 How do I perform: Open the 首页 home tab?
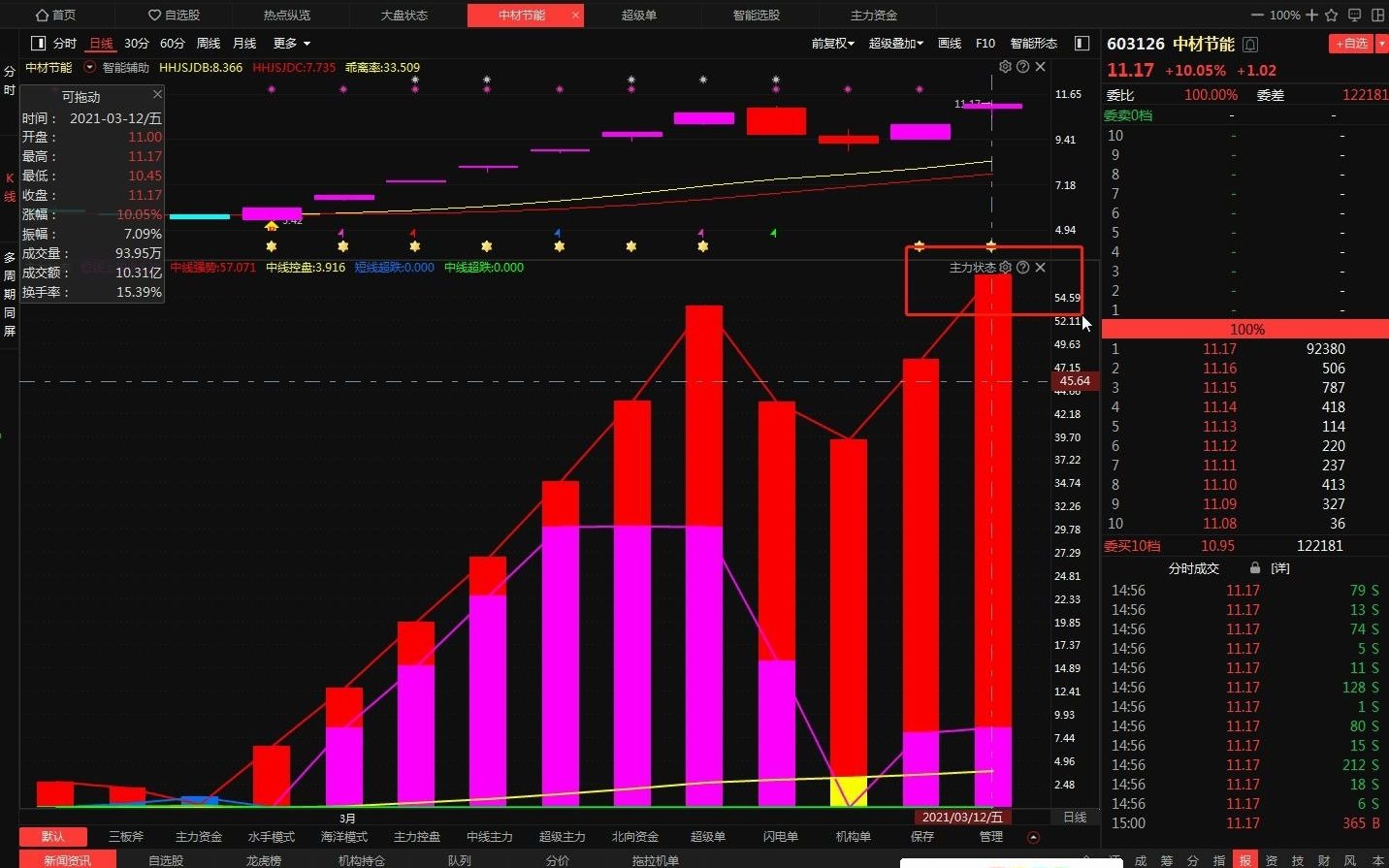click(55, 16)
